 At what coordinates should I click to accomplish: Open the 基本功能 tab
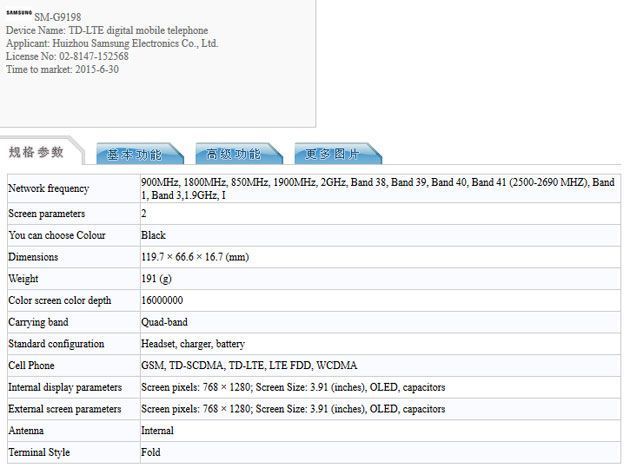[x=135, y=154]
